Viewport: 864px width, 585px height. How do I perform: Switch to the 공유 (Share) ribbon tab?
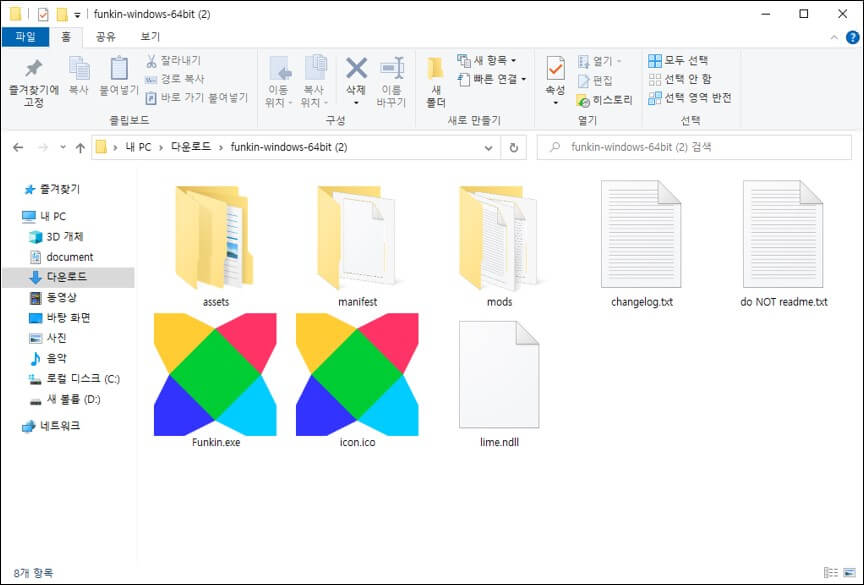[x=105, y=36]
